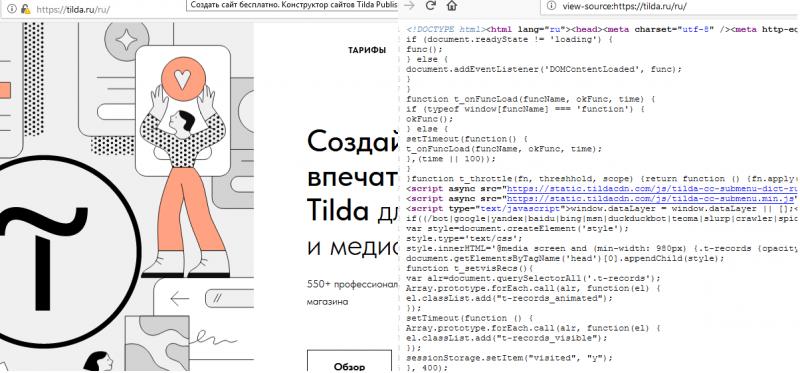Select the tab titled 'Создать сайт бесплатно'
The height and width of the screenshot is (373, 800).
291,6
